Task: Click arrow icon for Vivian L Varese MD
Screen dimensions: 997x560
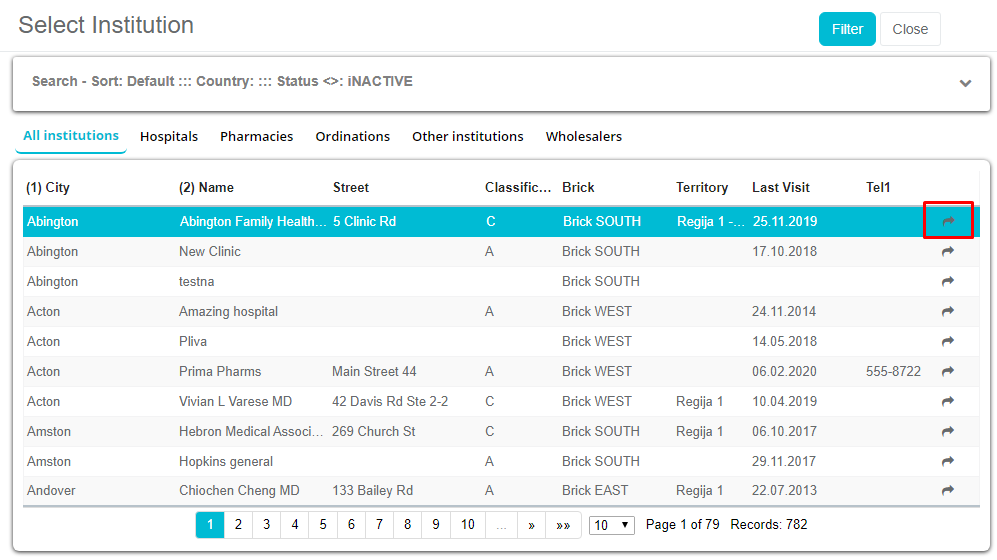Action: [x=948, y=401]
